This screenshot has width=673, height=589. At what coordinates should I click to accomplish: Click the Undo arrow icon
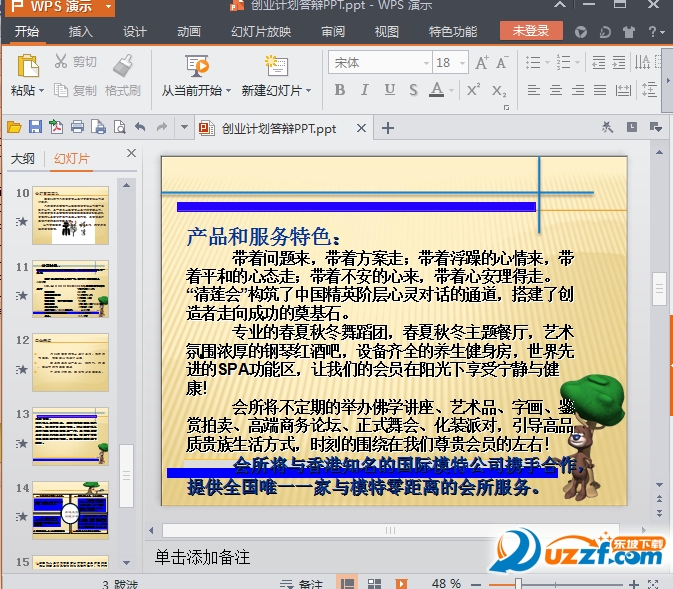pyautogui.click(x=140, y=127)
